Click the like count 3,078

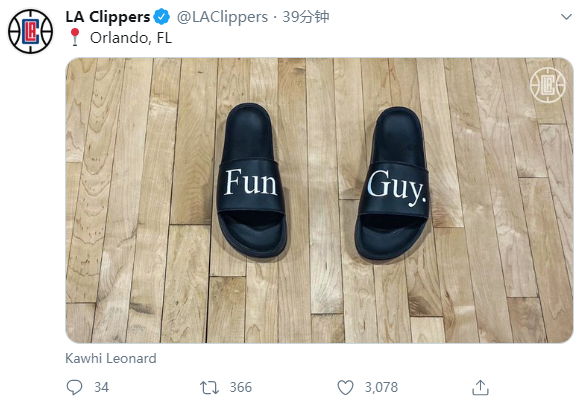coord(381,387)
